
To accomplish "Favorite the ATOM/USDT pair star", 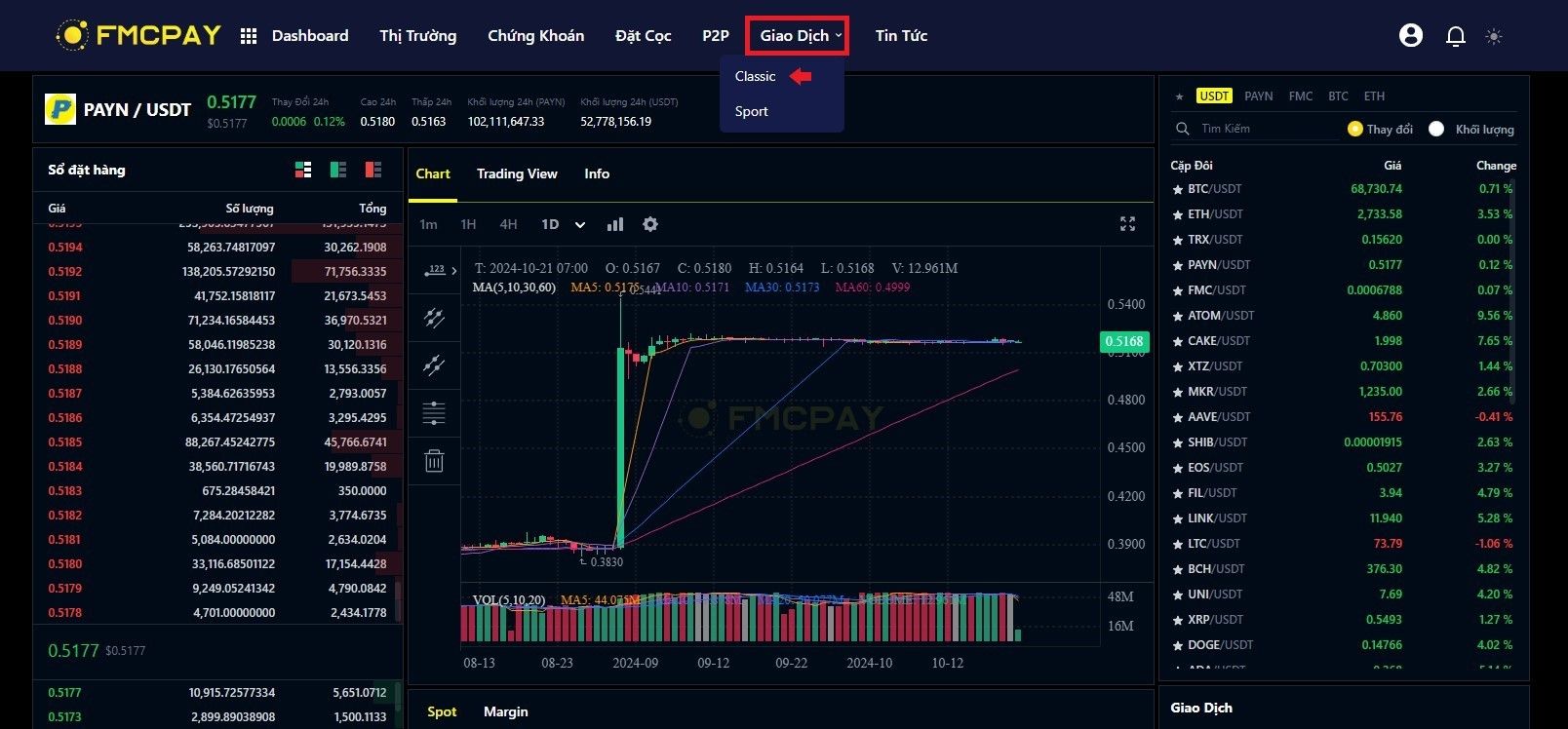I will pyautogui.click(x=1178, y=316).
